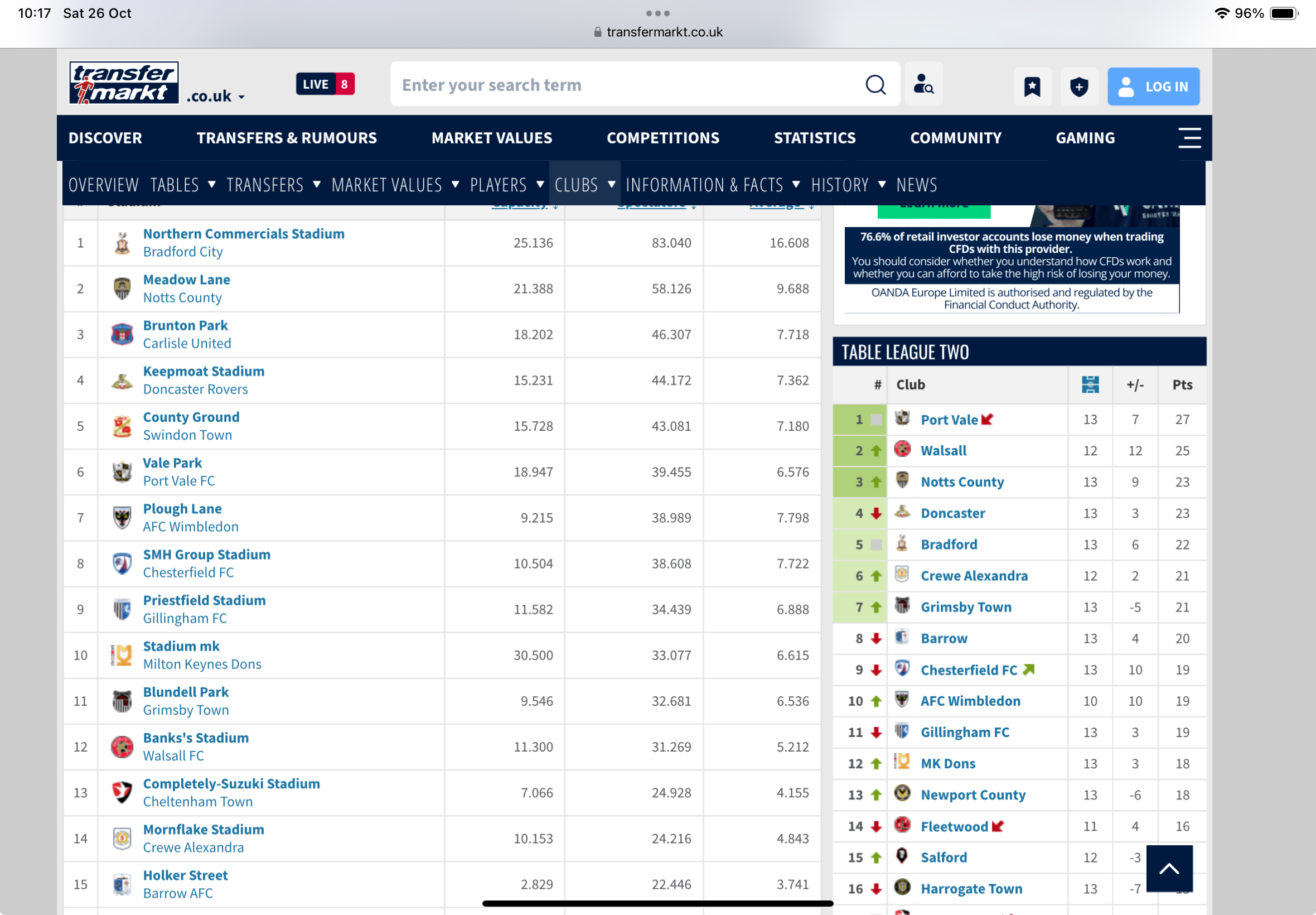Viewport: 1316px width, 915px height.
Task: Tap the search magnifier icon
Action: point(875,85)
